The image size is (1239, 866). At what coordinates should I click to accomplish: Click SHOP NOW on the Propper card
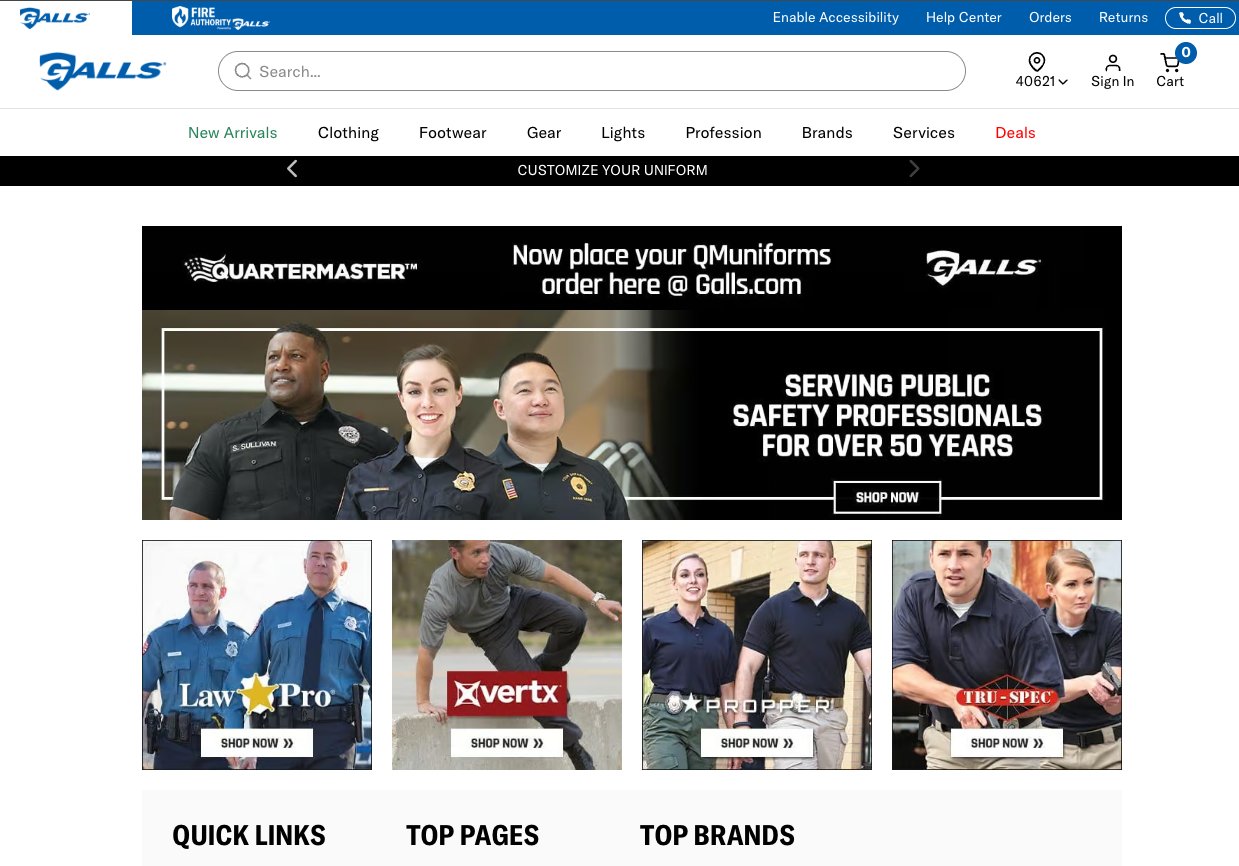point(757,743)
